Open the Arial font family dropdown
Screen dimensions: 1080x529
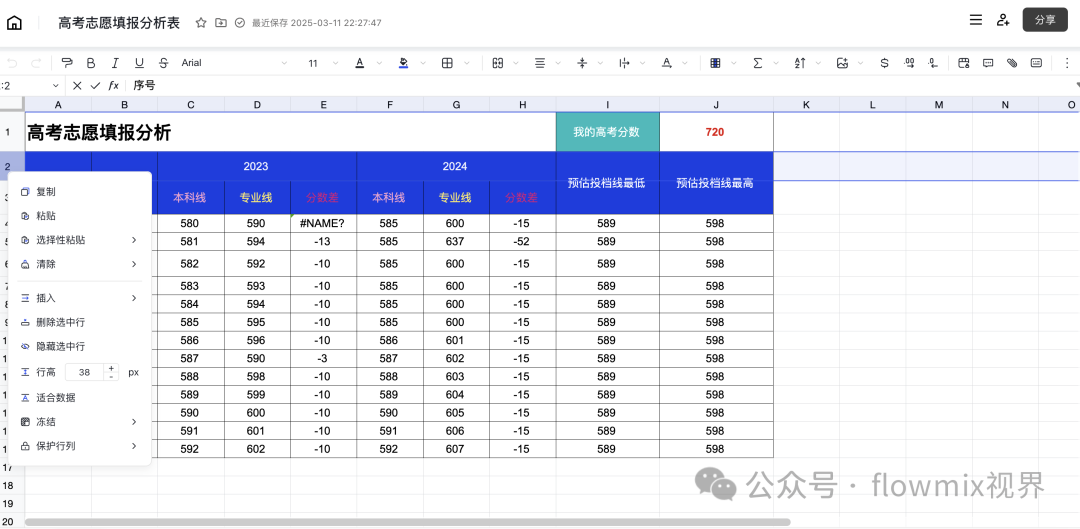click(x=234, y=63)
